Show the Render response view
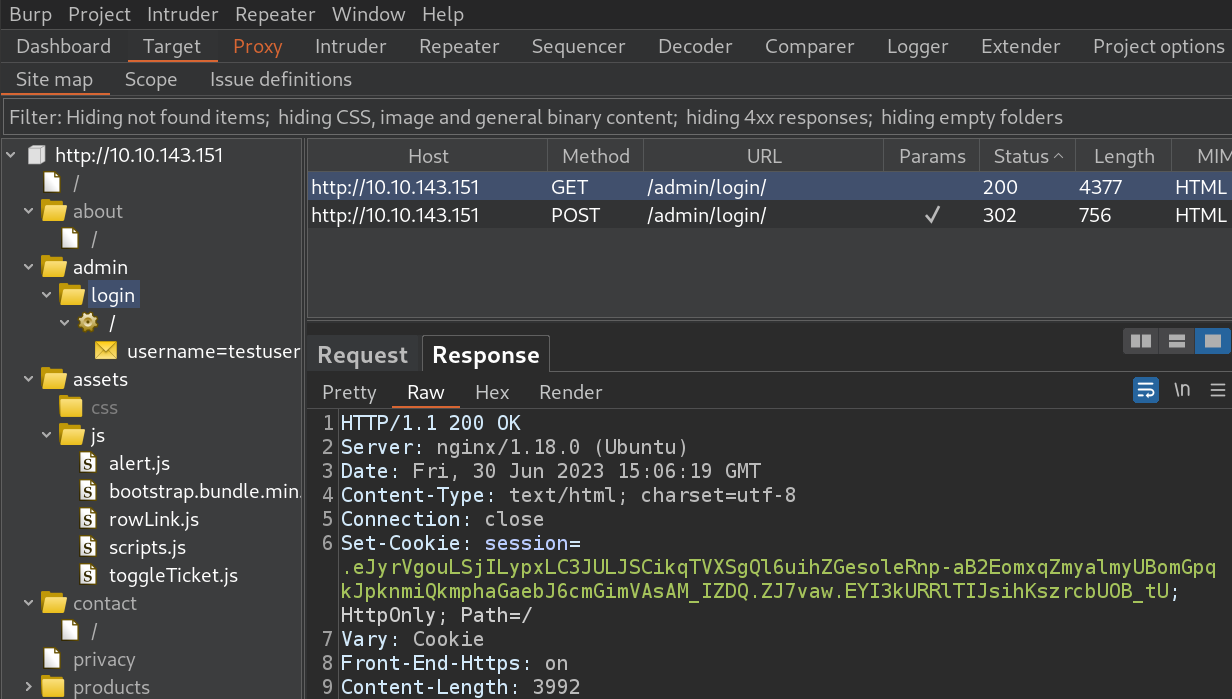 (x=571, y=392)
